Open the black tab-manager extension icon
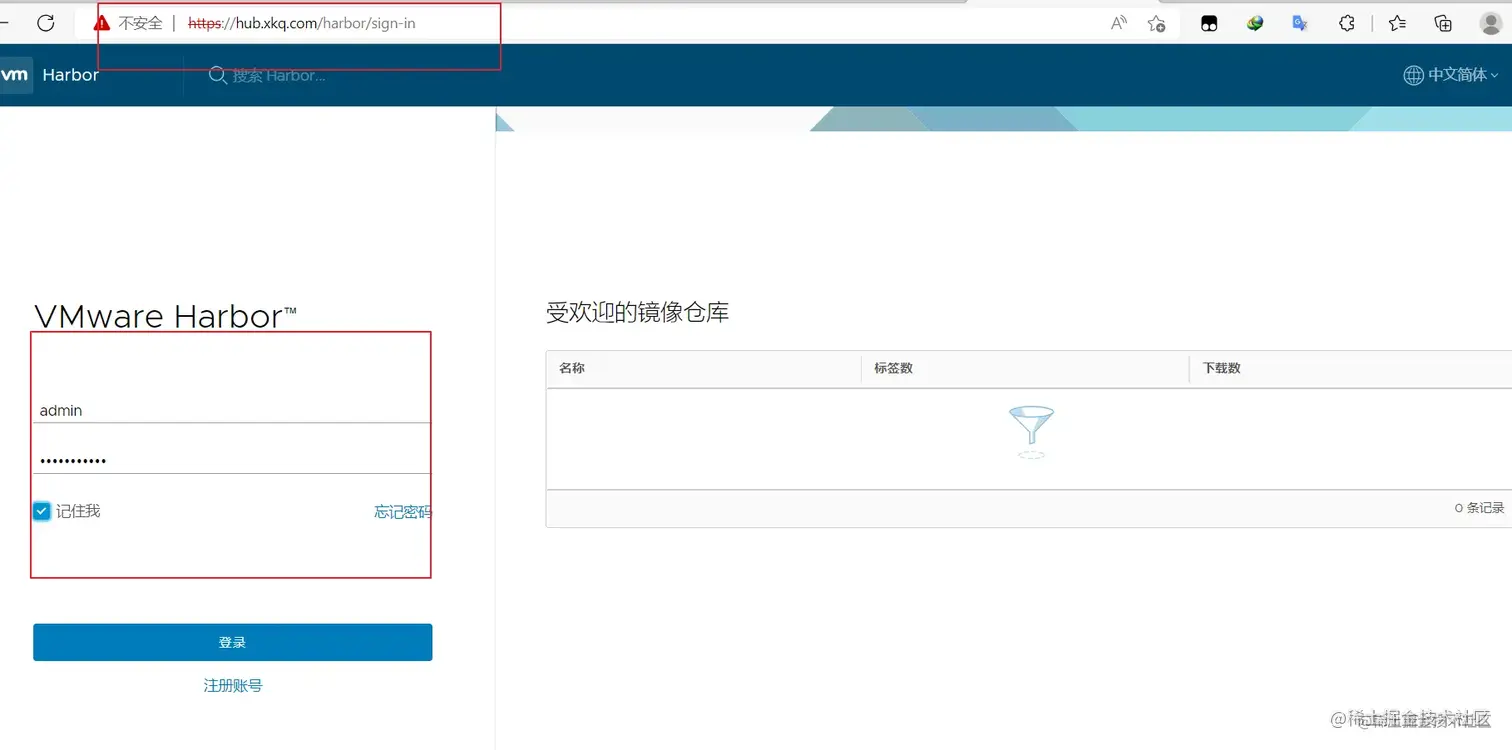Viewport: 1512px width, 750px height. 1209,23
